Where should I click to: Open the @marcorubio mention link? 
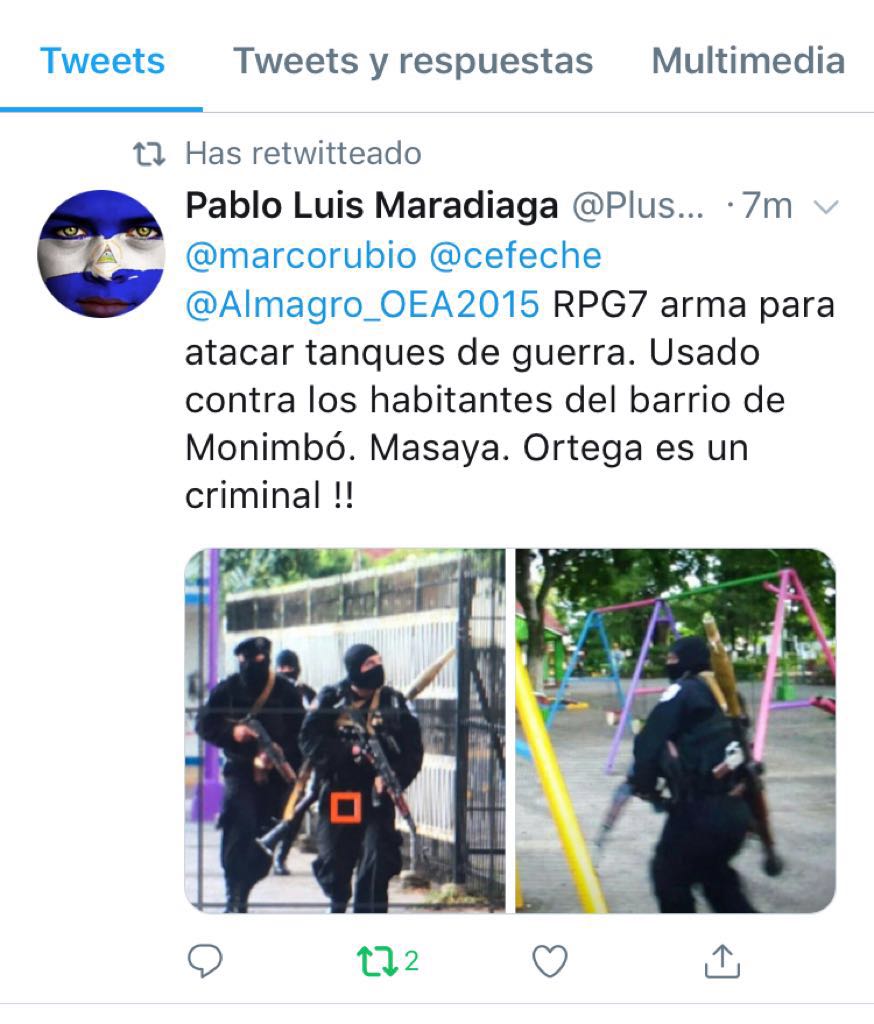point(301,255)
